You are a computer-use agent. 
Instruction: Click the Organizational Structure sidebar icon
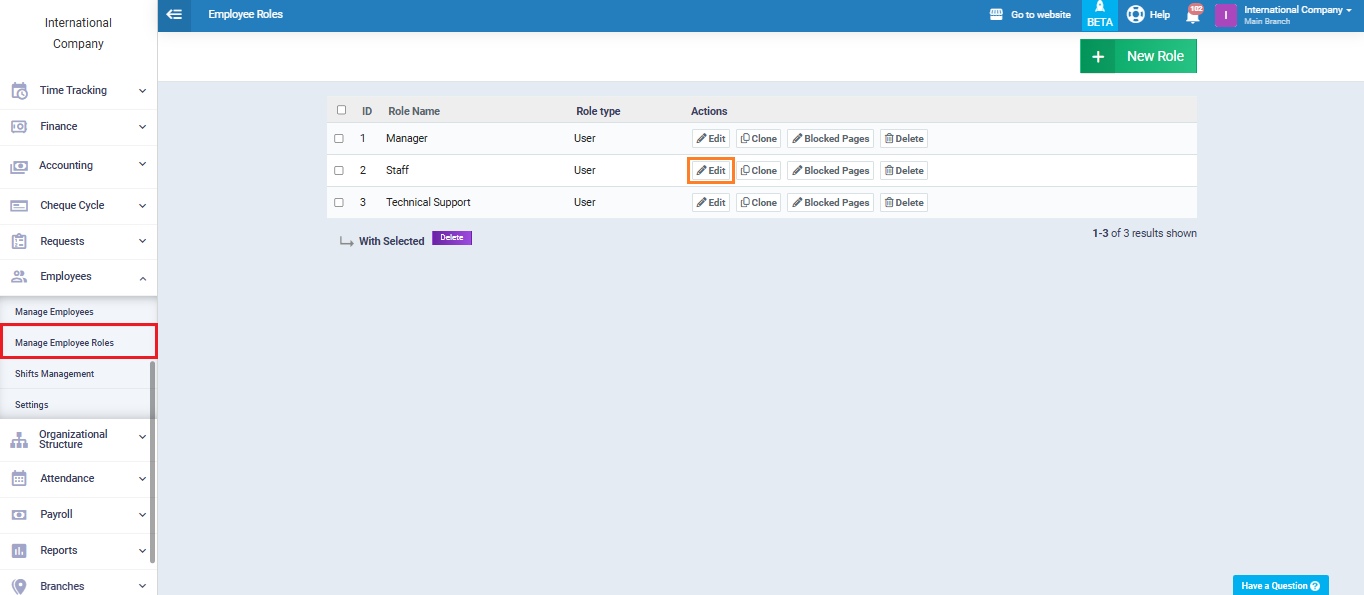19,440
